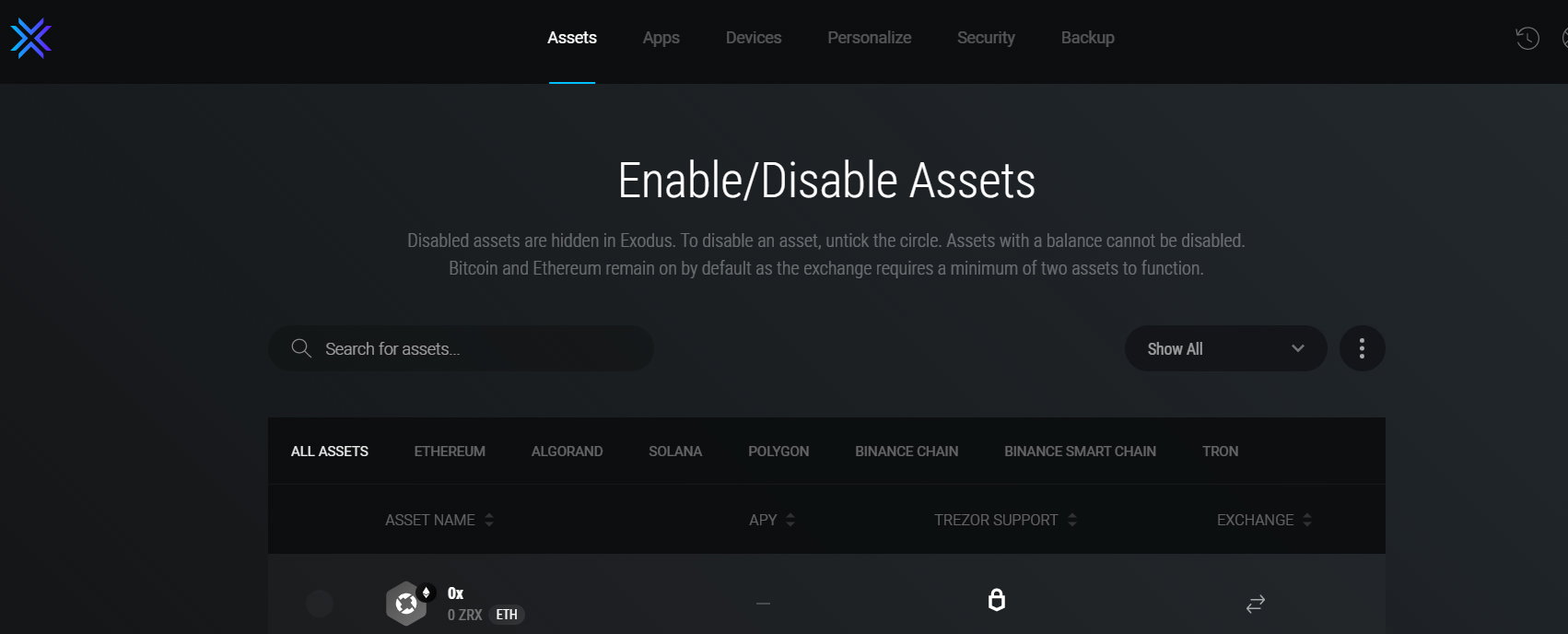Sort by Asset Name arrows
Screen dimensions: 1568x634
point(489,520)
